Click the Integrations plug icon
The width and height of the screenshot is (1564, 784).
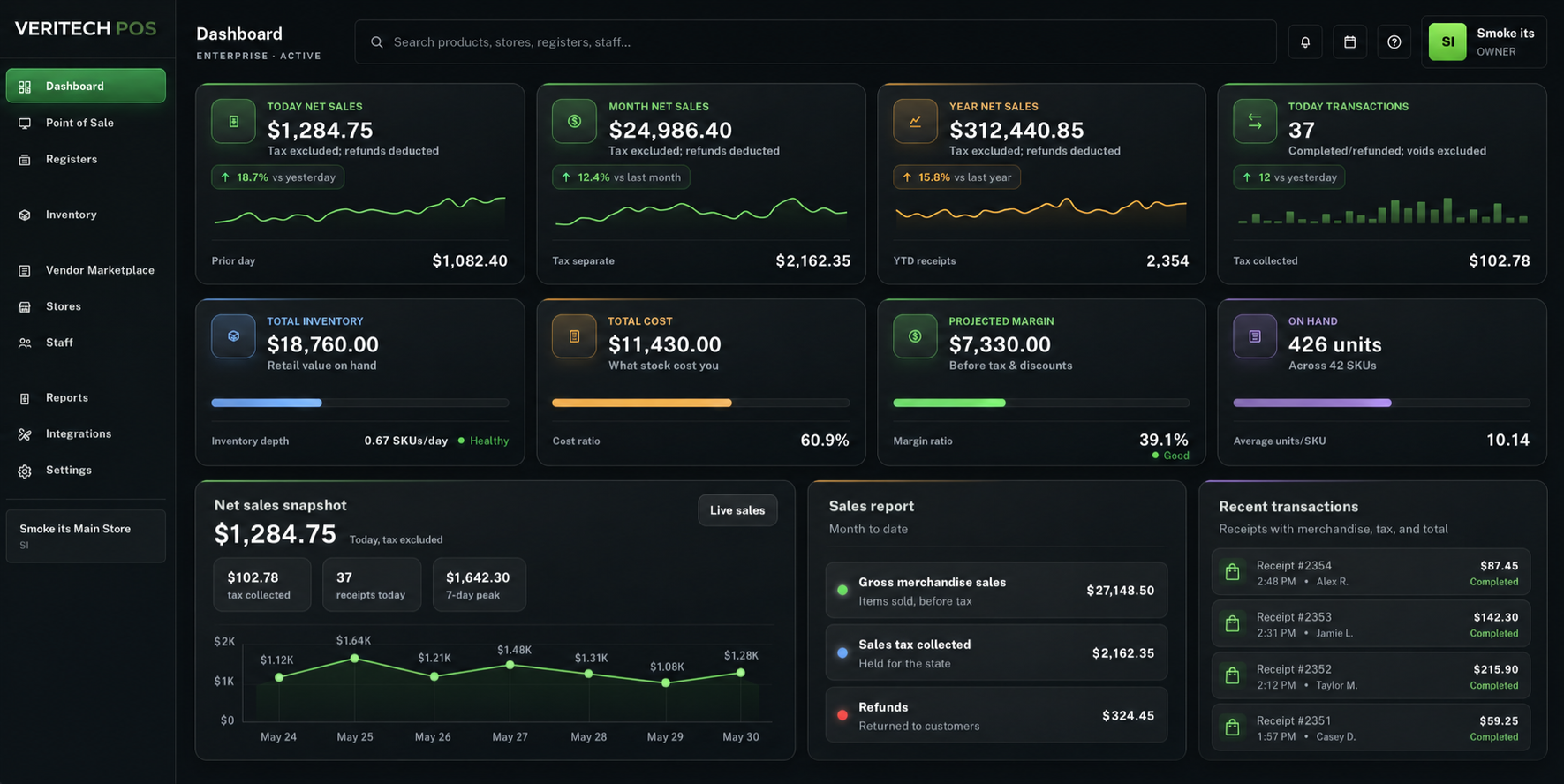point(25,434)
